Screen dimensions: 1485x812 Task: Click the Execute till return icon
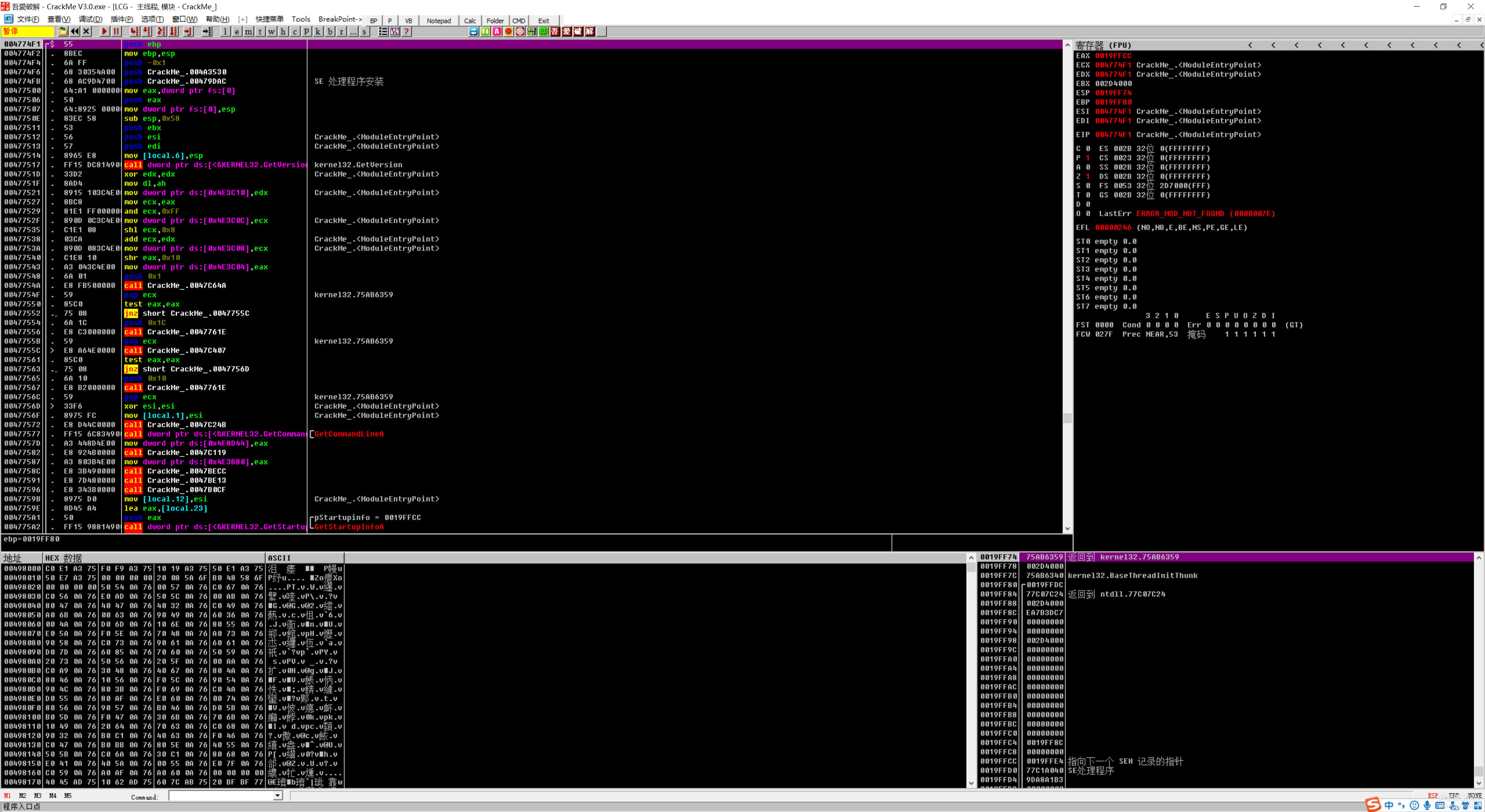[x=188, y=32]
